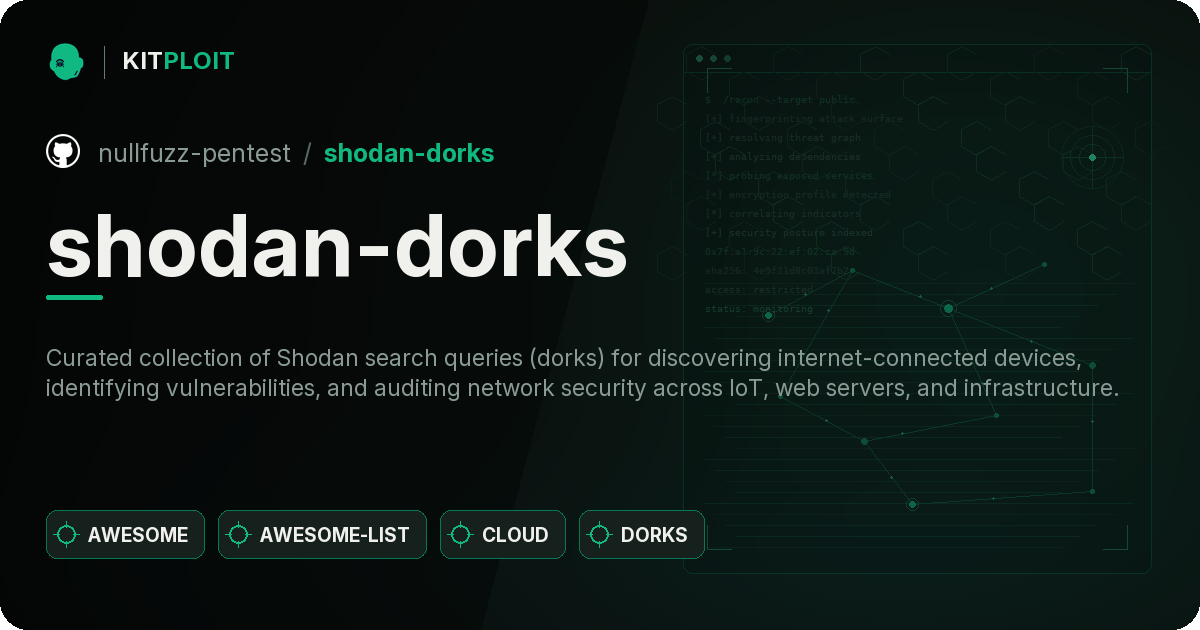Image resolution: width=1200 pixels, height=630 pixels.
Task: Click the crosshair icon in AWESOME-LIST badge
Action: click(239, 535)
